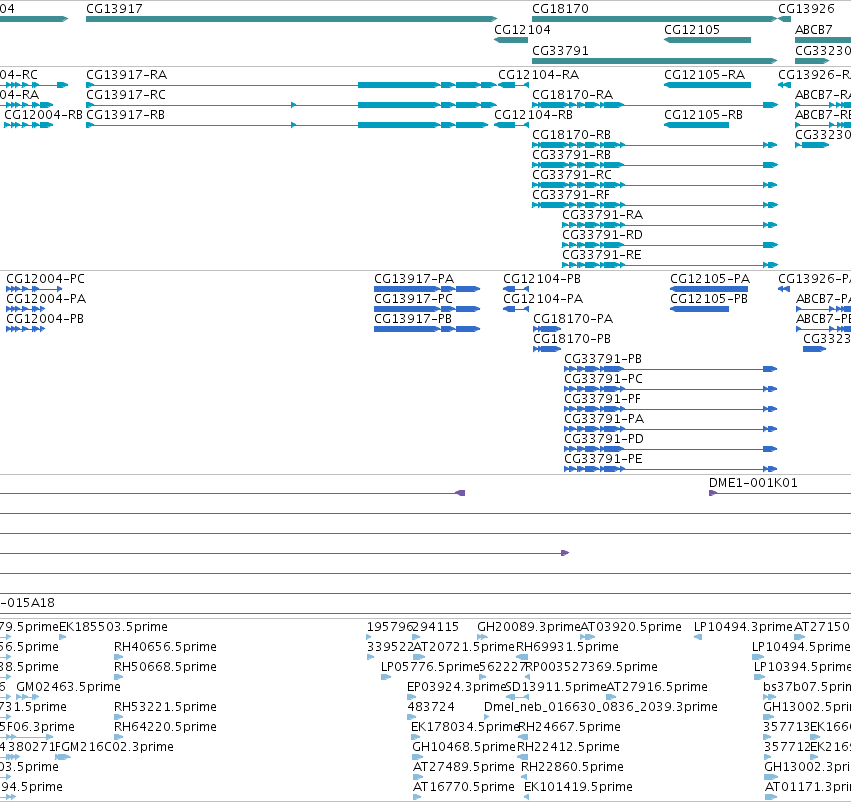Click protein label CG33791-PB

tap(603, 360)
